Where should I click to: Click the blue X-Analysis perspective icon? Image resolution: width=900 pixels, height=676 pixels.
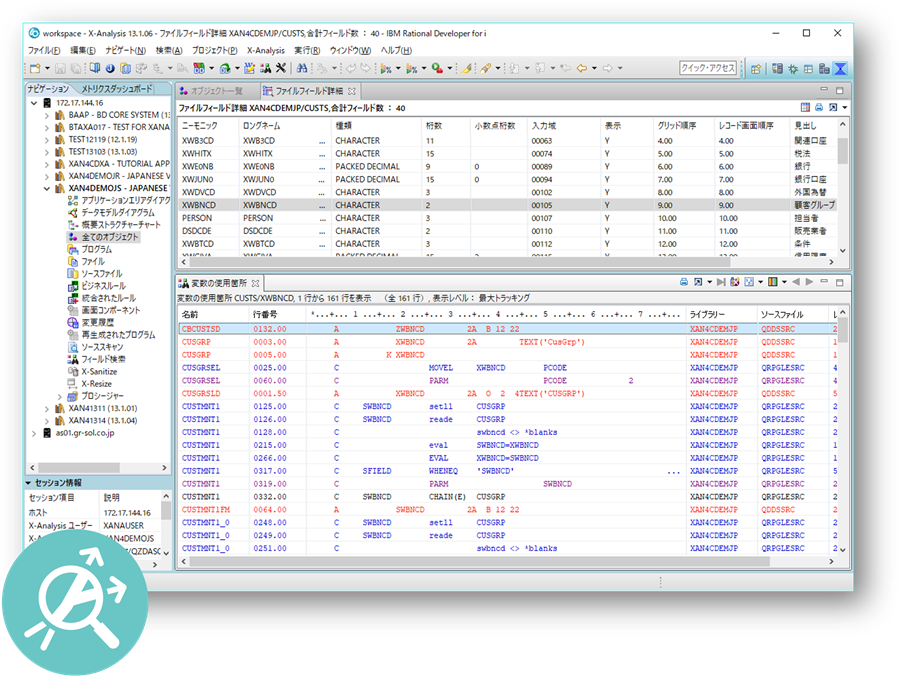pyautogui.click(x=840, y=69)
